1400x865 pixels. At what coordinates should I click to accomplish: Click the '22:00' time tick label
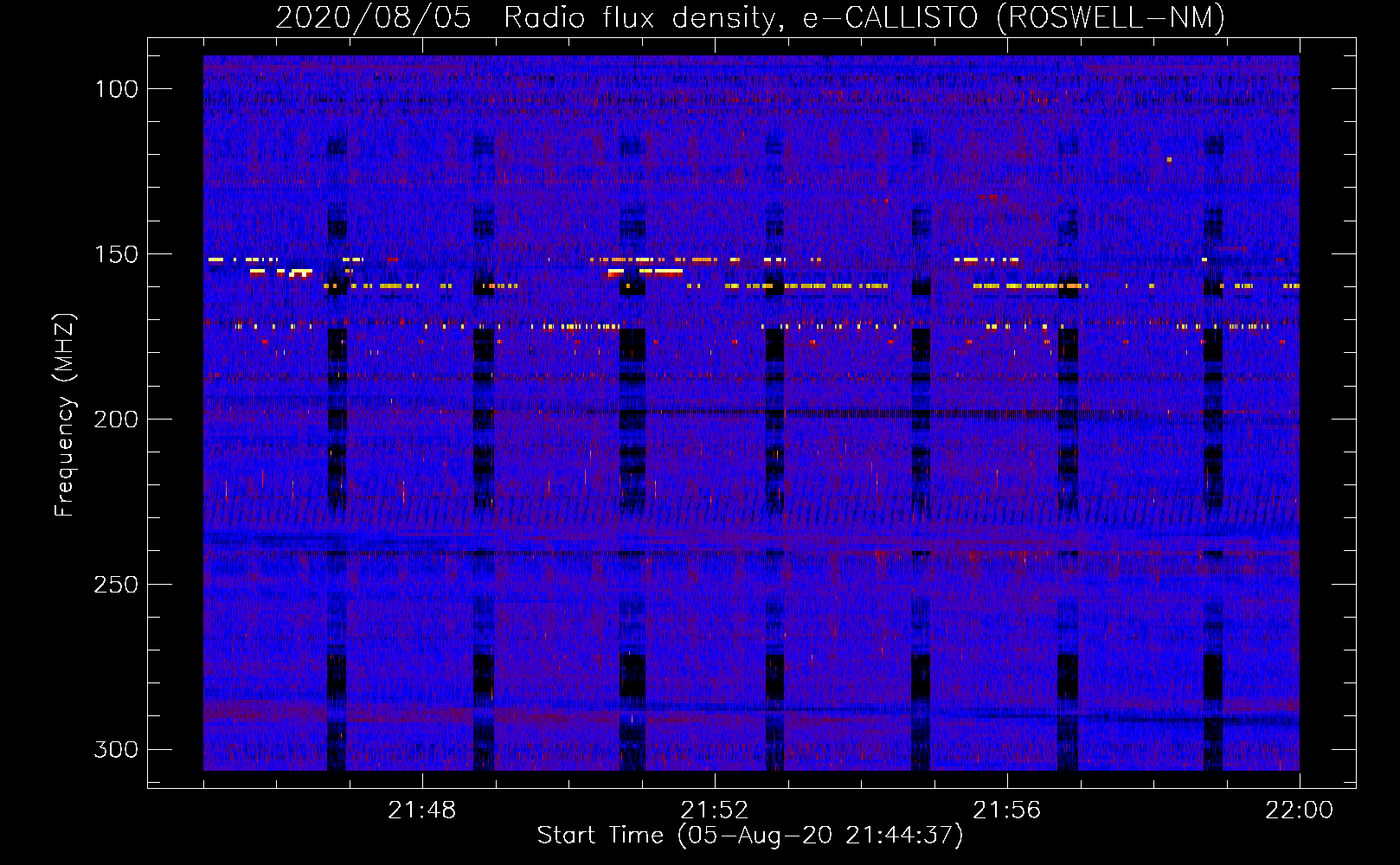click(x=1300, y=811)
